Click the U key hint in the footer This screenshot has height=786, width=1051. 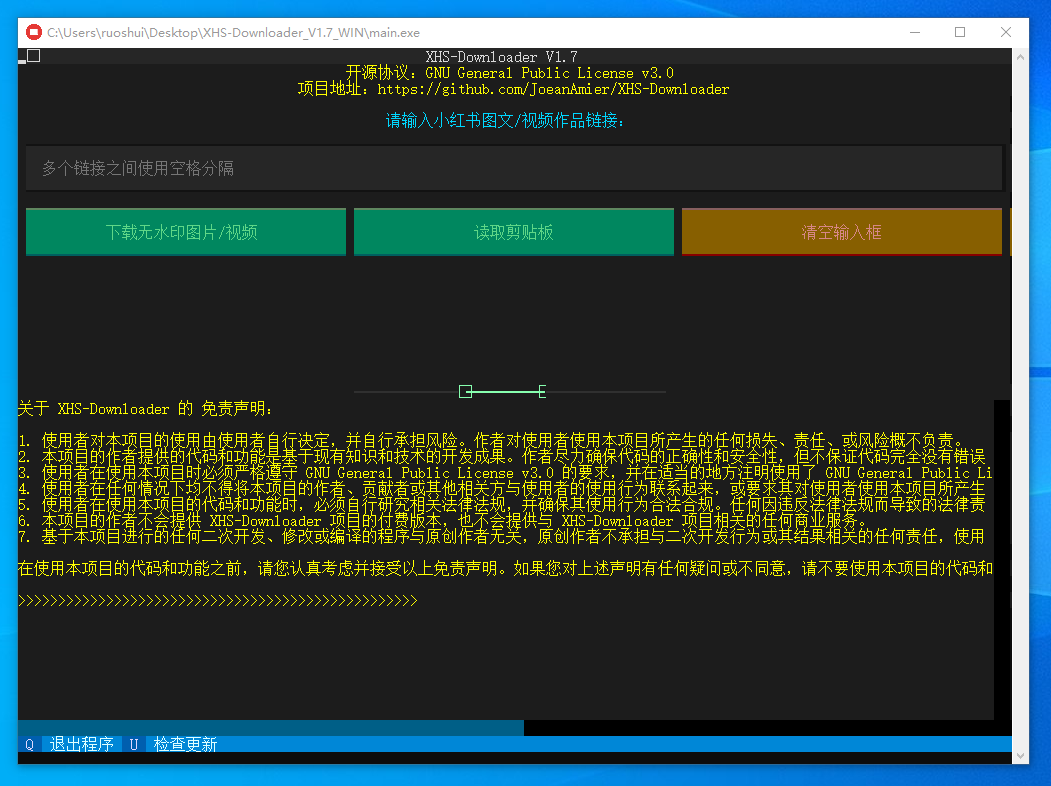tap(134, 744)
